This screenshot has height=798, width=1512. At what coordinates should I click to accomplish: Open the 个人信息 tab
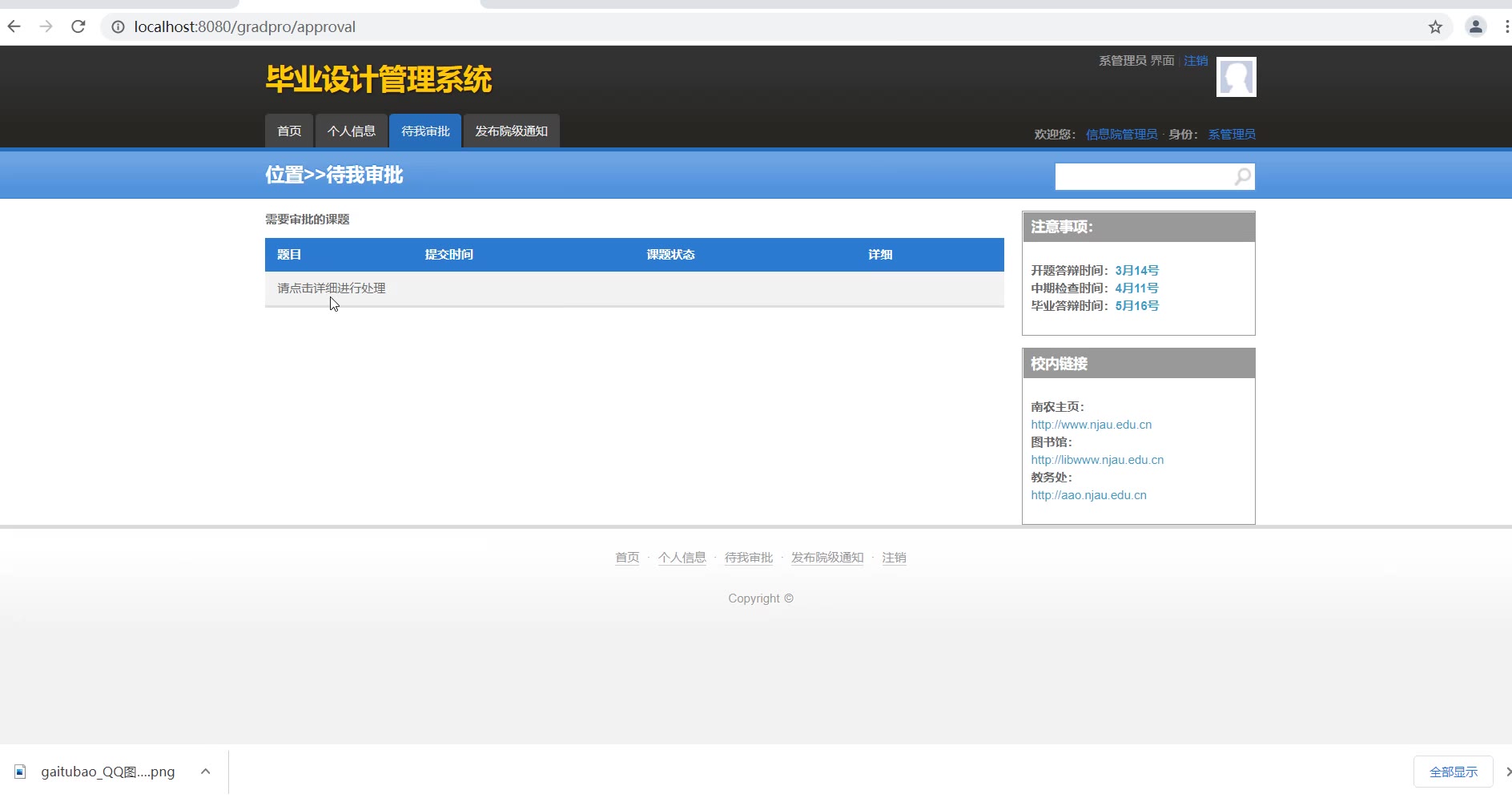(351, 131)
